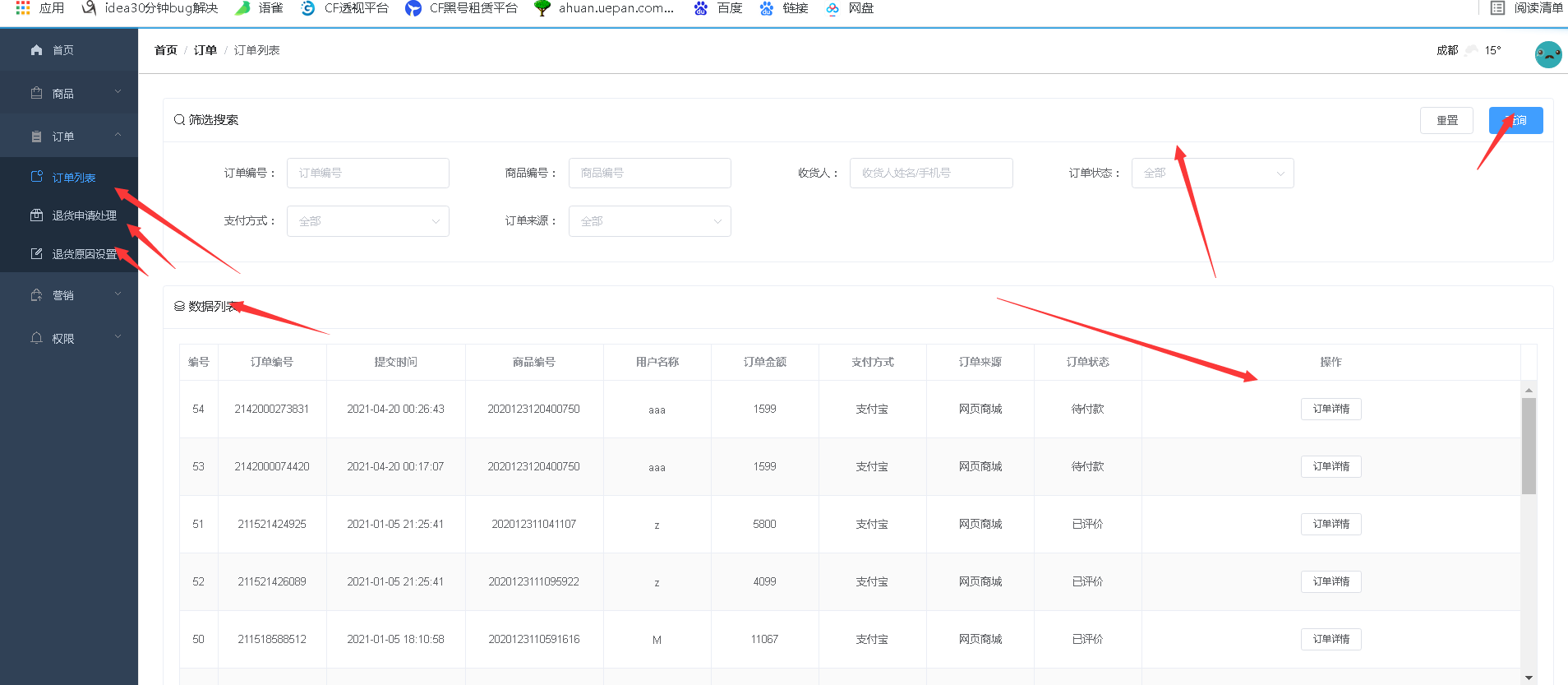Click the user avatar in the top right
The image size is (1568, 685).
tap(1548, 54)
